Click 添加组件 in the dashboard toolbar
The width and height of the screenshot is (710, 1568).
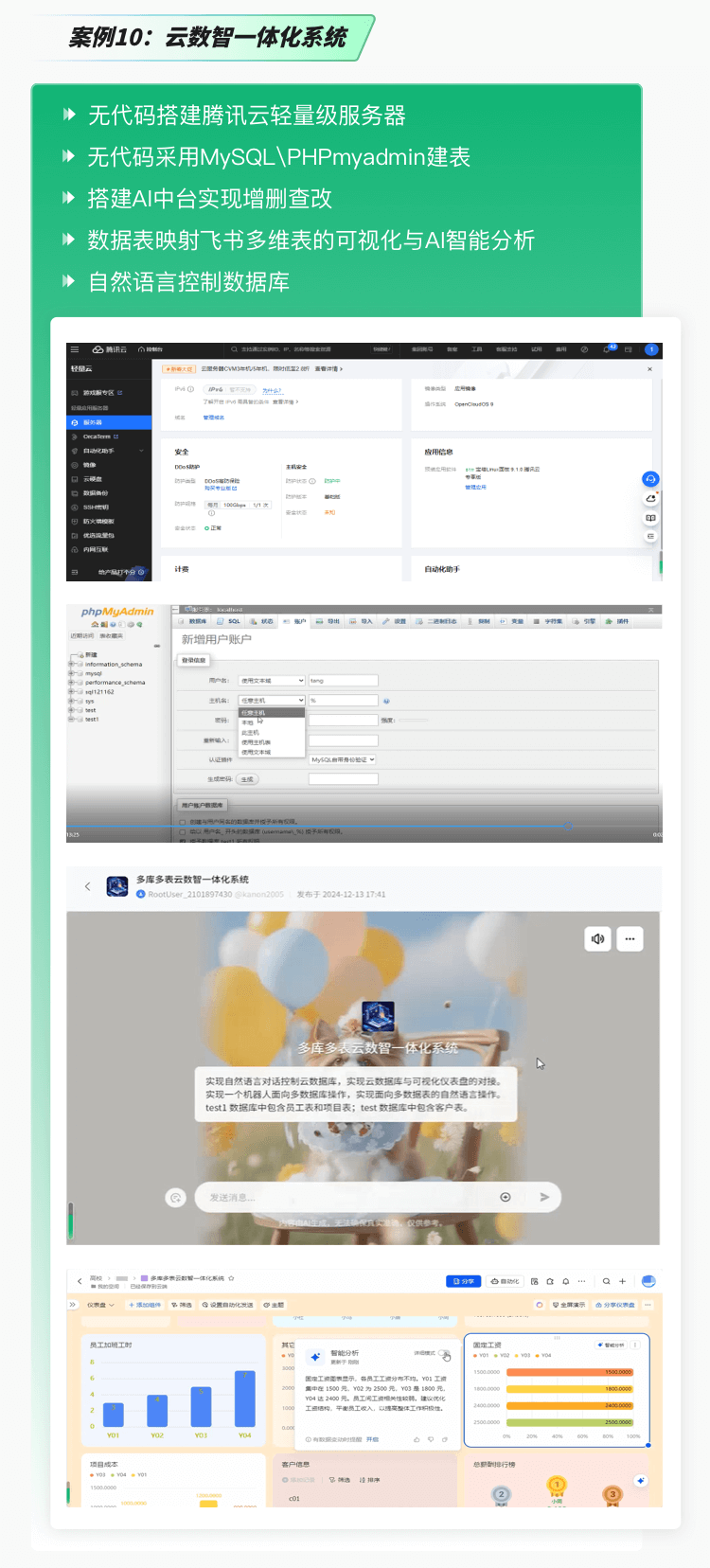point(145,1305)
